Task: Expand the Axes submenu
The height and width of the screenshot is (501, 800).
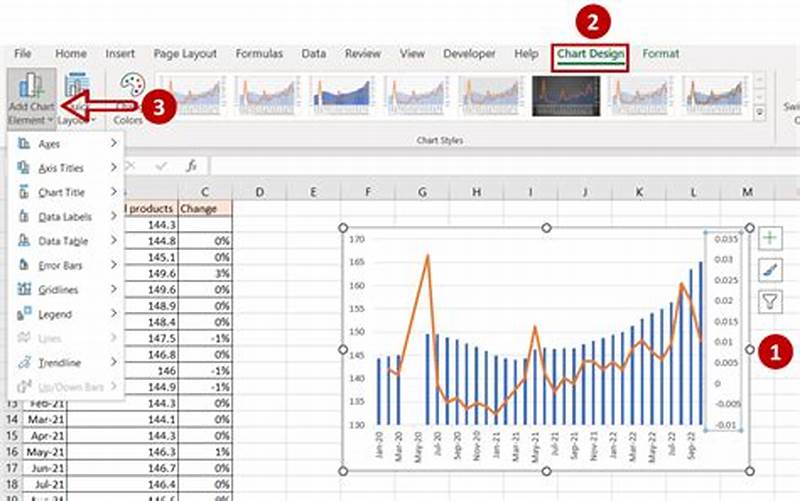Action: coord(66,144)
